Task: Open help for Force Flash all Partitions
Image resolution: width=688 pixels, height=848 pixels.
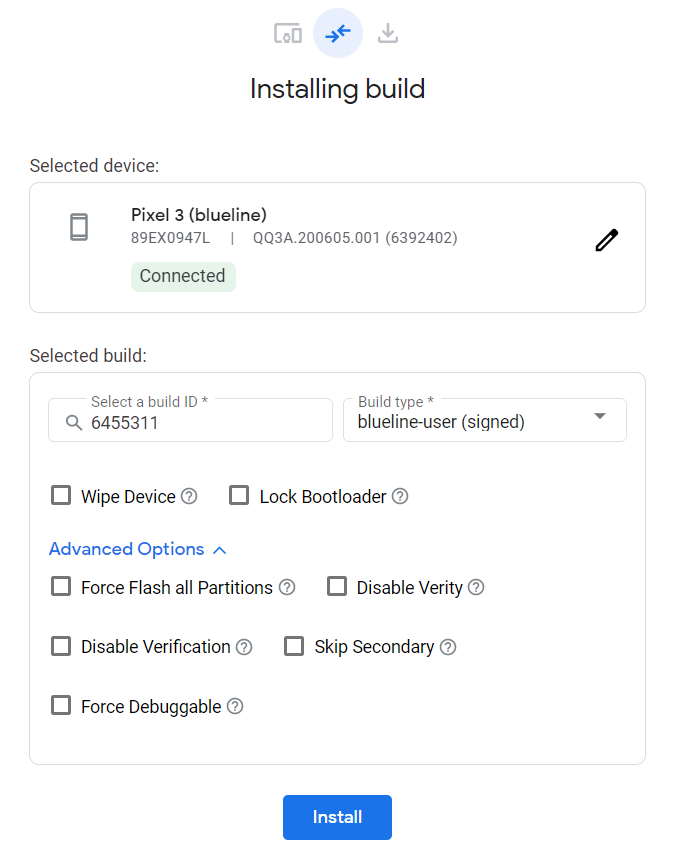Action: (287, 587)
